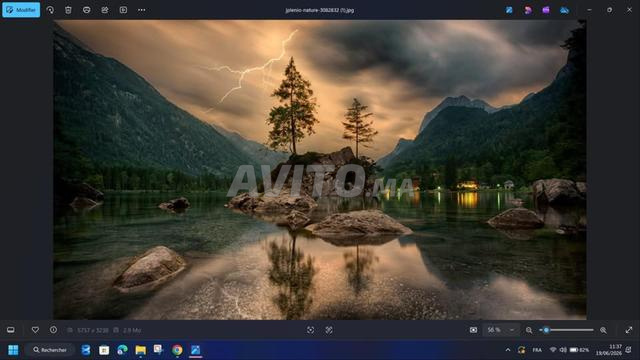Click the battery 82% indicator
The image size is (640, 360).
click(579, 350)
